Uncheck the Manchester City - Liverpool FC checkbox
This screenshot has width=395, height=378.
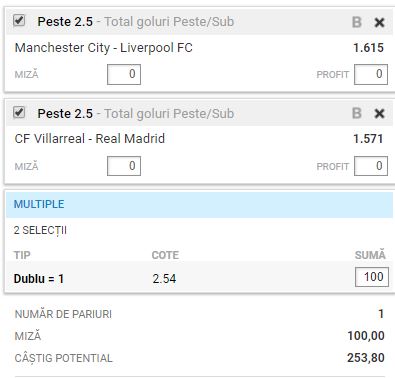coord(19,21)
